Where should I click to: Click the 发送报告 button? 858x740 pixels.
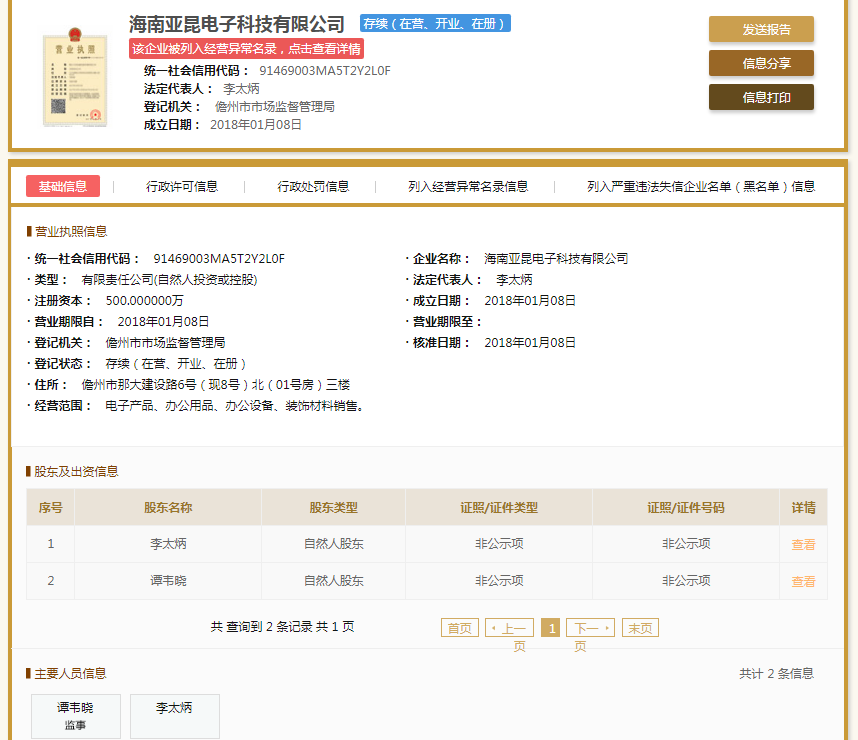pos(761,30)
